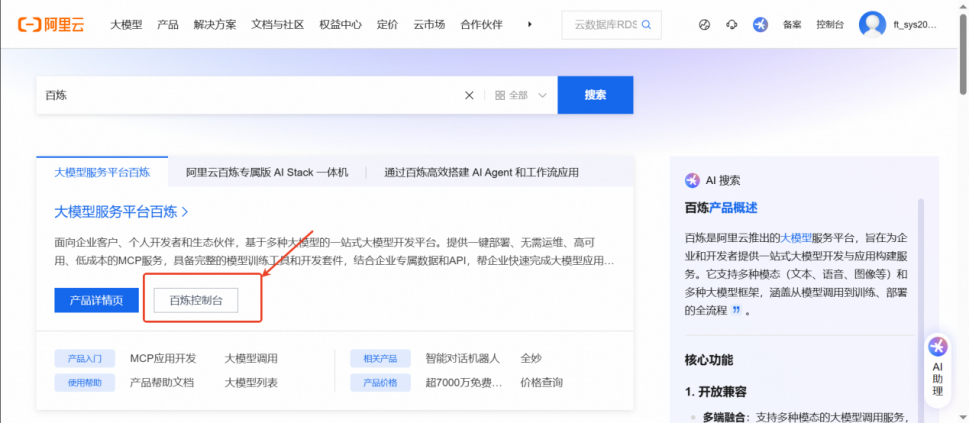Screen dimensions: 969x423
Task: Open the 控制台 link in header
Action: coord(830,25)
